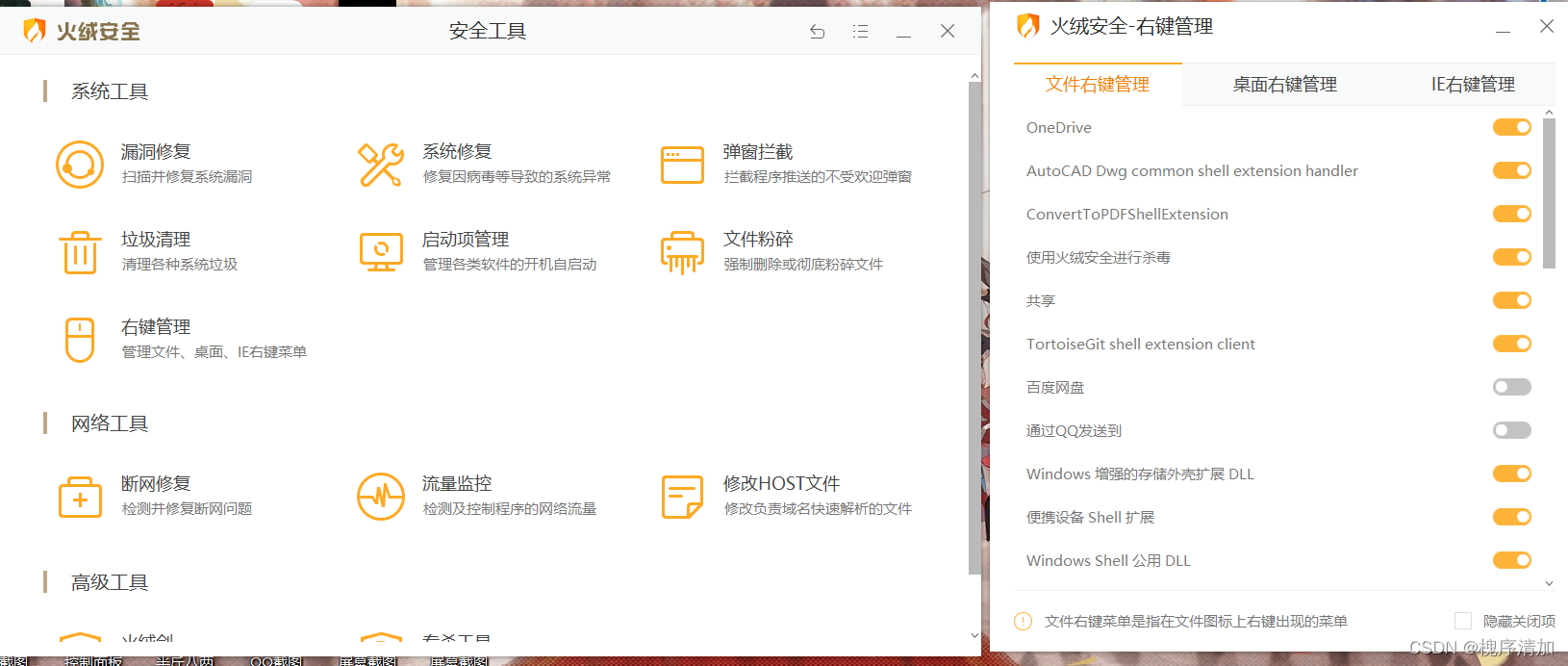
Task: Open the 修改HOST文件 note icon
Action: click(682, 497)
